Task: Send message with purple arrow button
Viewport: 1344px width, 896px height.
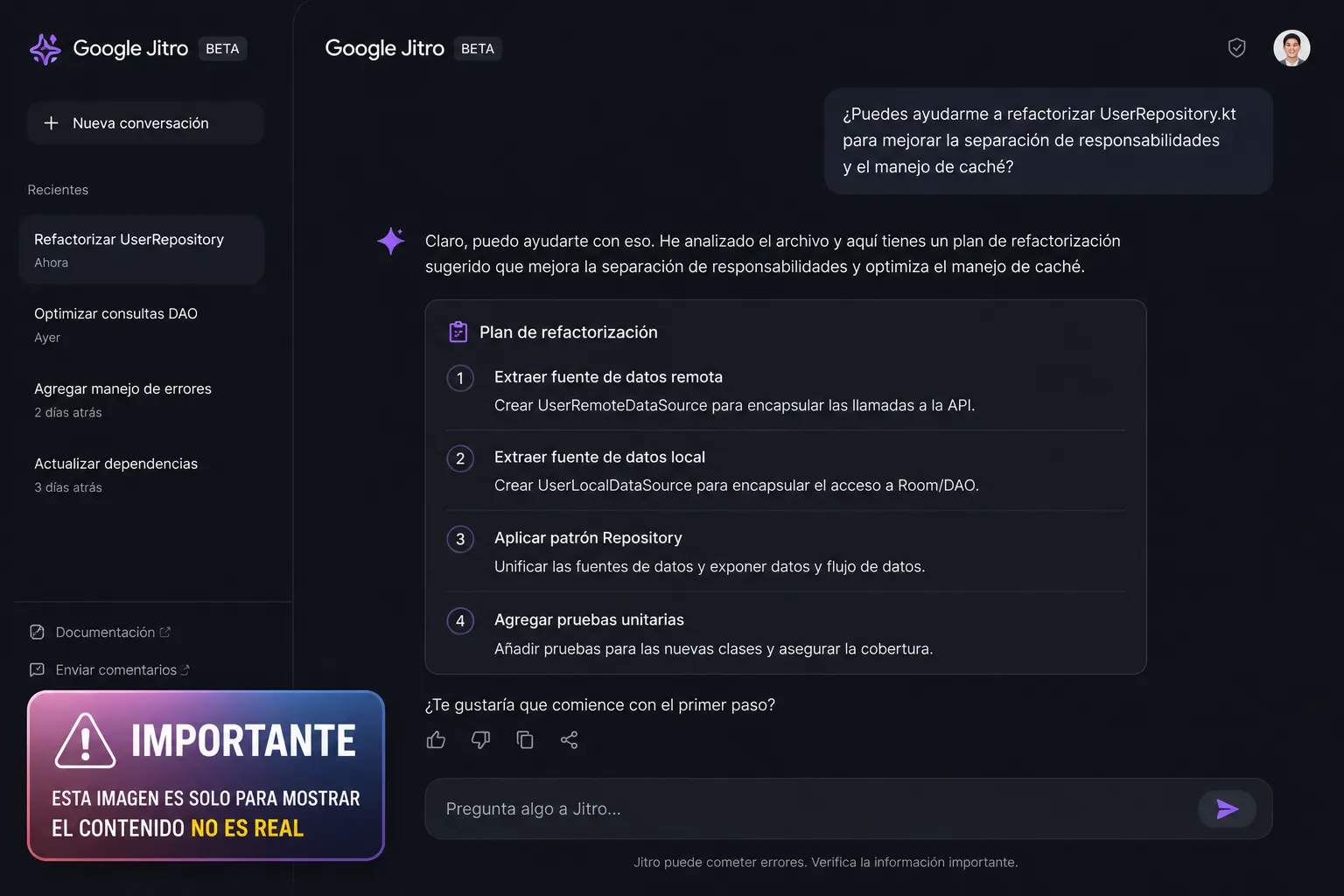Action: 1227,808
